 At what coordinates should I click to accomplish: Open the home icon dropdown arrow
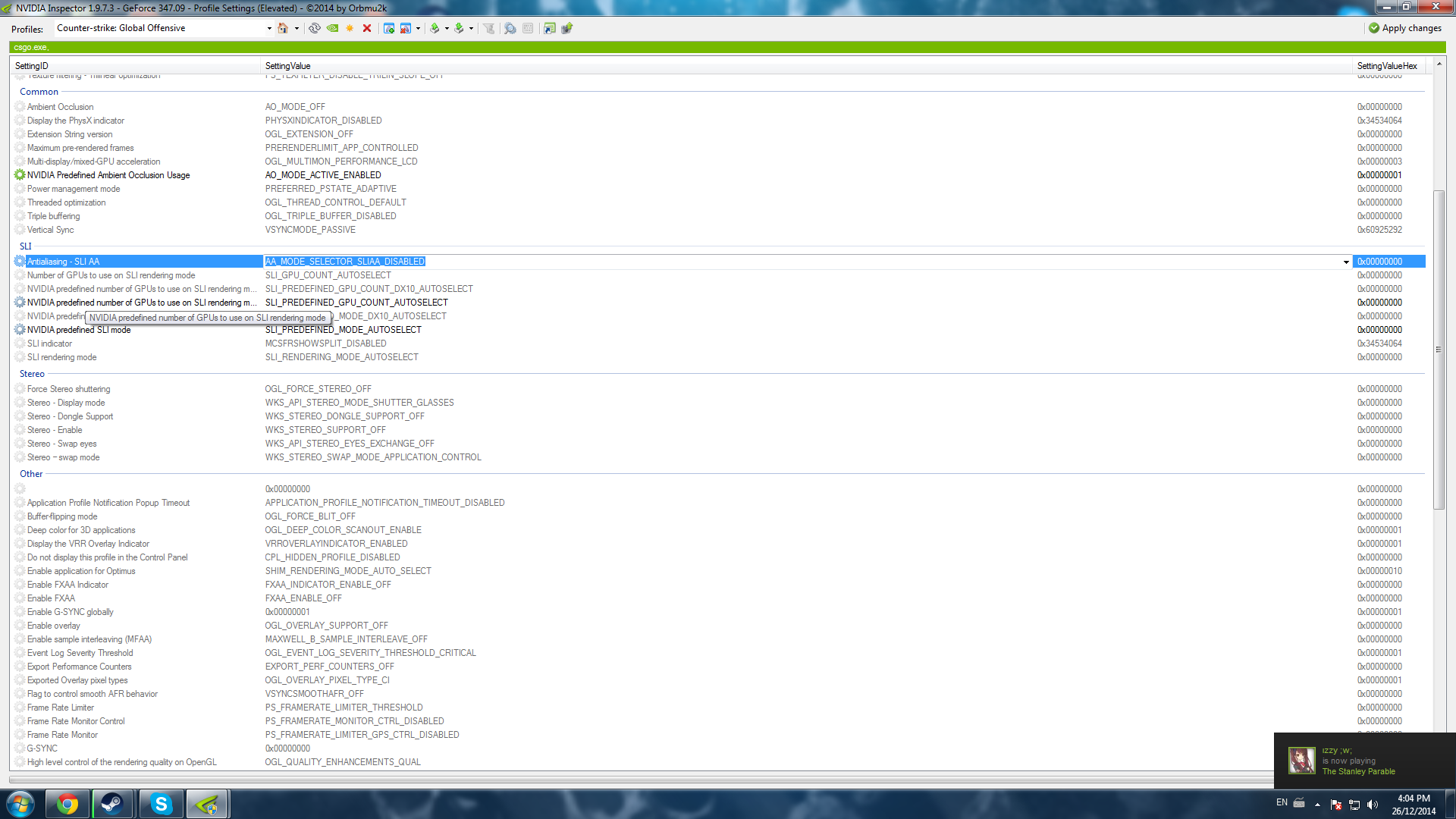297,28
